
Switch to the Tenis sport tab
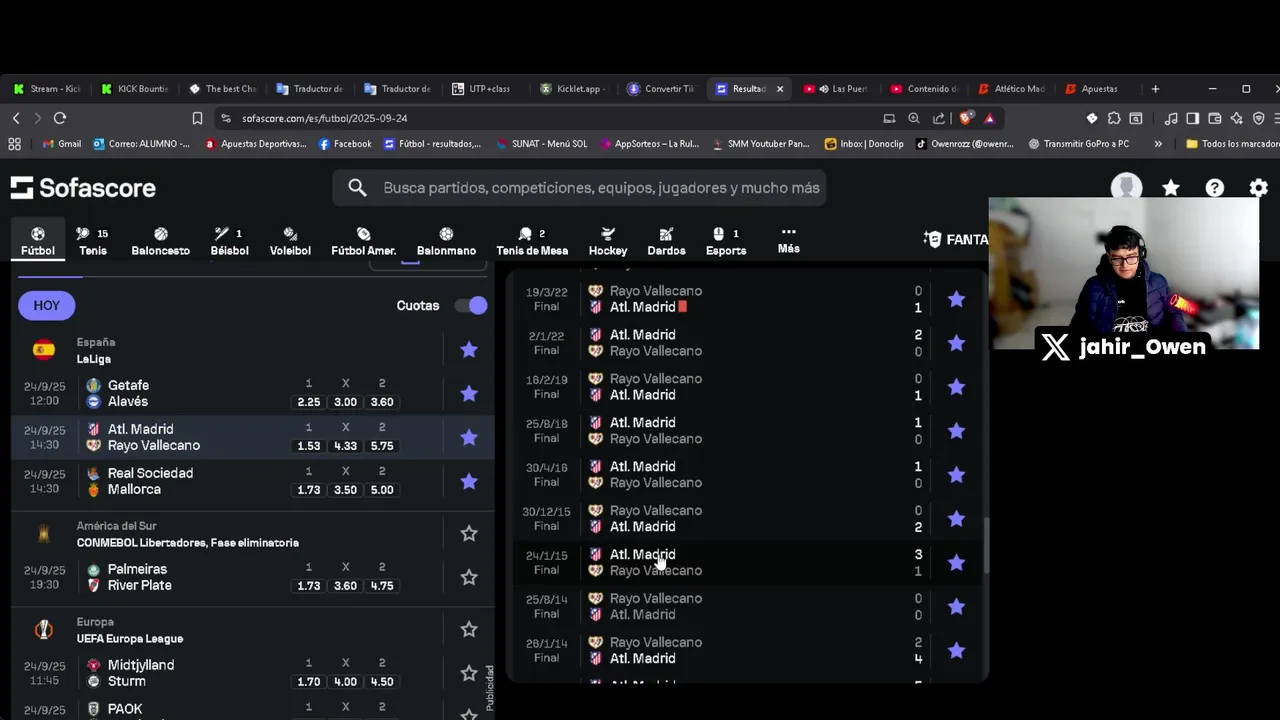(x=93, y=241)
